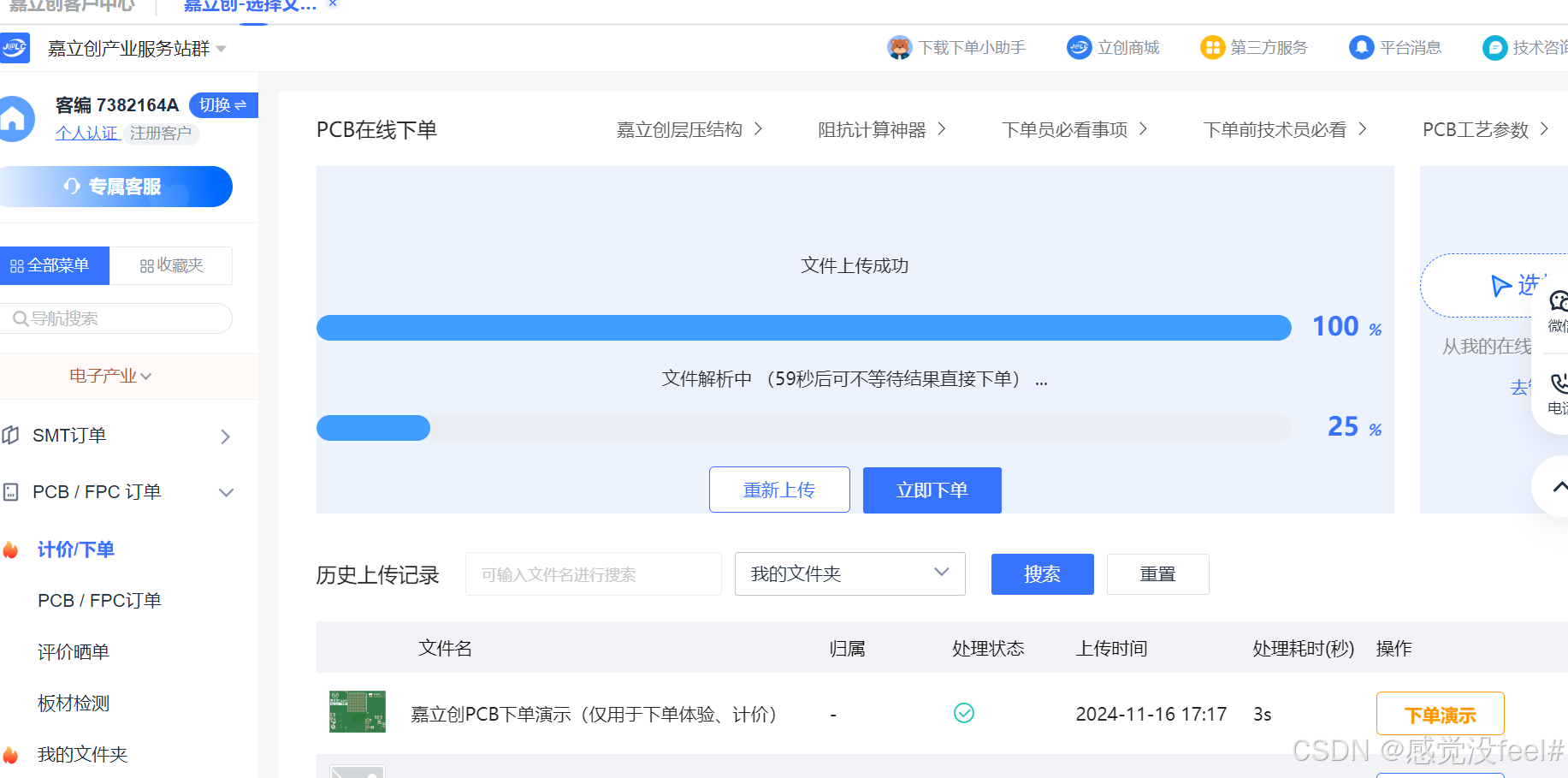Screen dimensions: 1568x778
Task: Switch to the 收藏夹 tab
Action: pos(171,265)
